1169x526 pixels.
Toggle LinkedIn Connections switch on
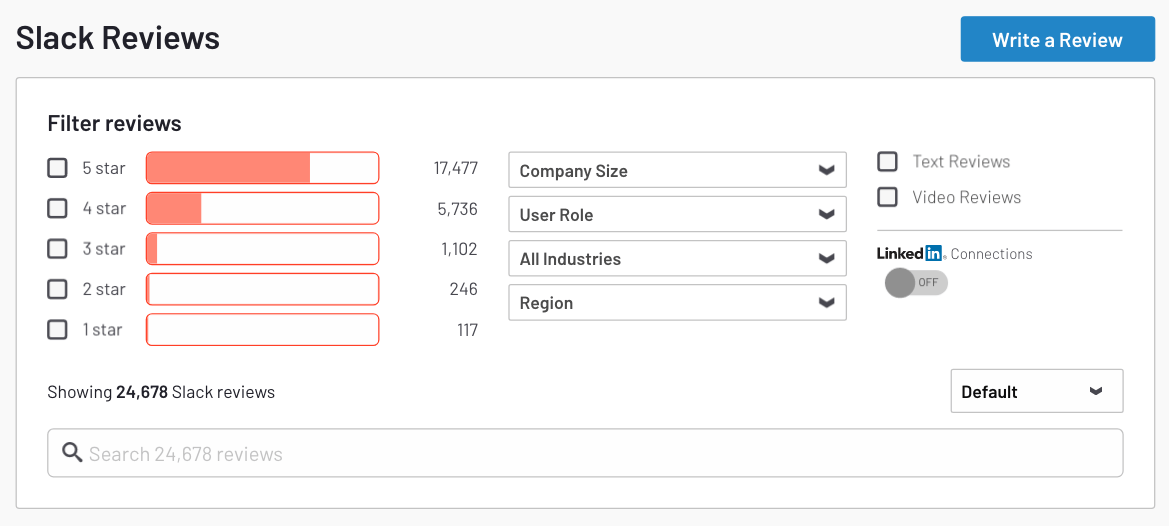click(916, 283)
